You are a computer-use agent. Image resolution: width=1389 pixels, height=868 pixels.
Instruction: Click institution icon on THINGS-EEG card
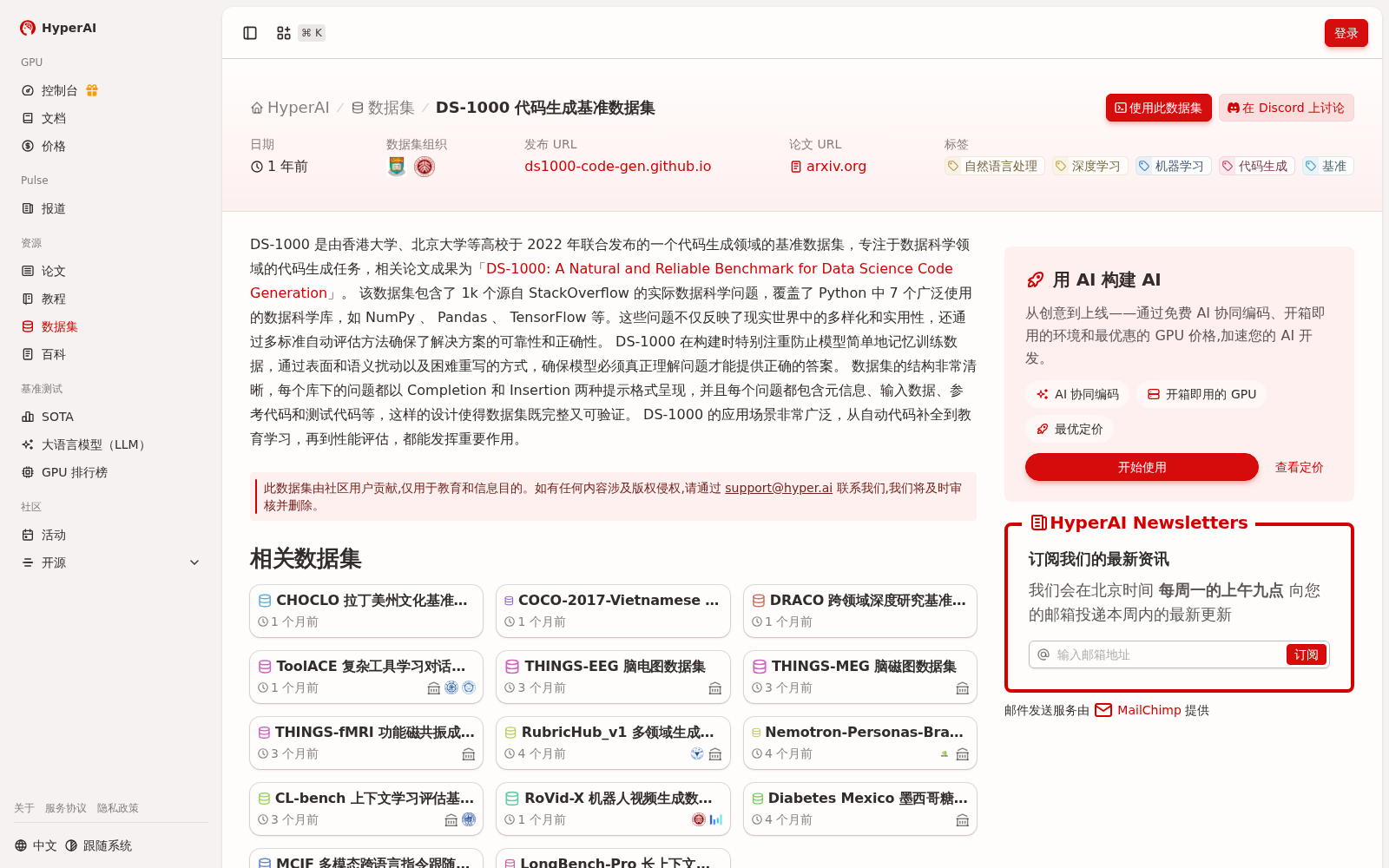pyautogui.click(x=715, y=688)
